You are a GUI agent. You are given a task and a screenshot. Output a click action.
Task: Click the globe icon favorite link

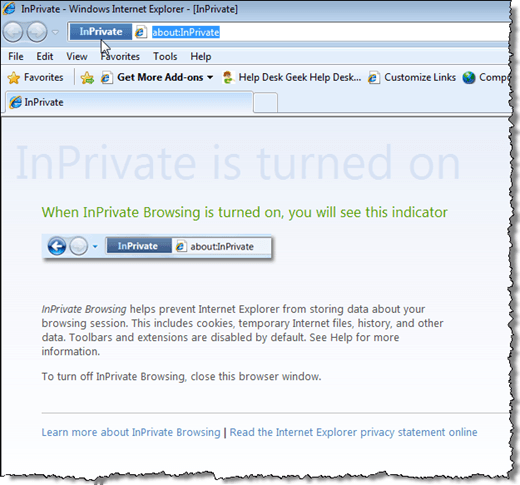[469, 78]
